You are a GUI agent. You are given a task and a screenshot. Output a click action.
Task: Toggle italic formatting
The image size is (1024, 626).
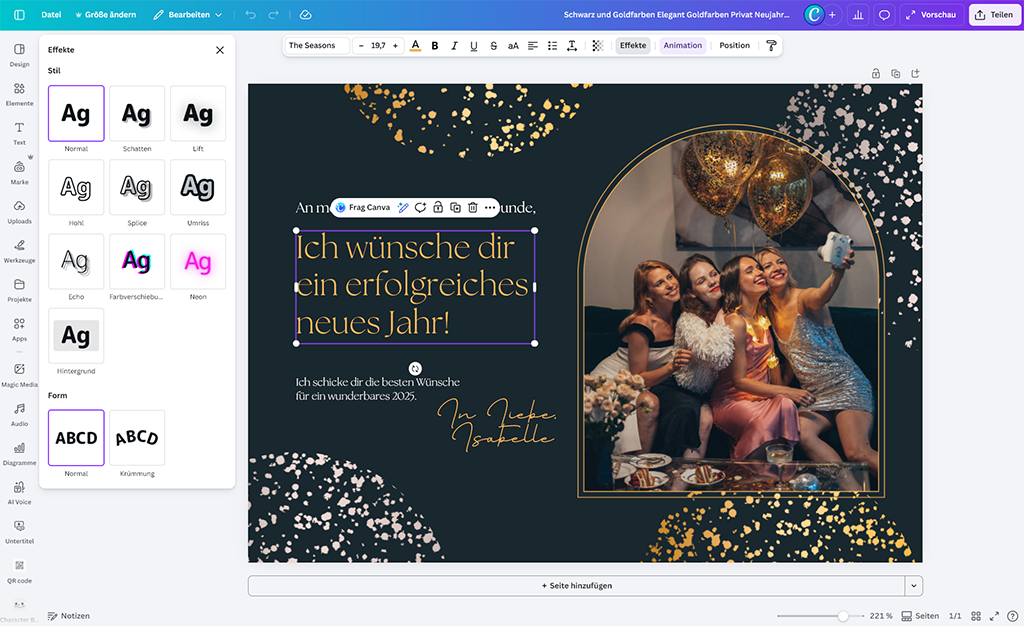pos(455,46)
